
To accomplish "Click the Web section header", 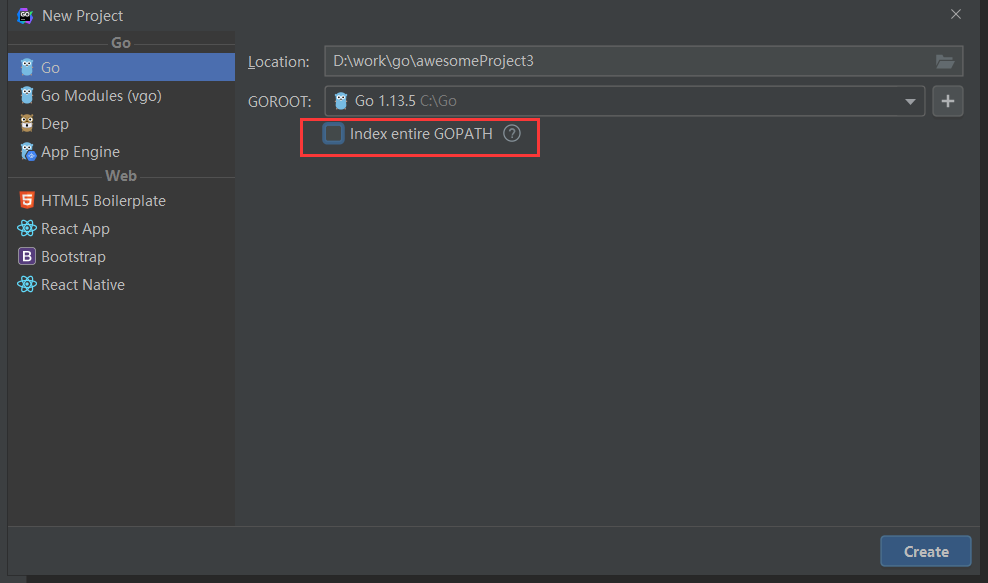I will (x=121, y=175).
